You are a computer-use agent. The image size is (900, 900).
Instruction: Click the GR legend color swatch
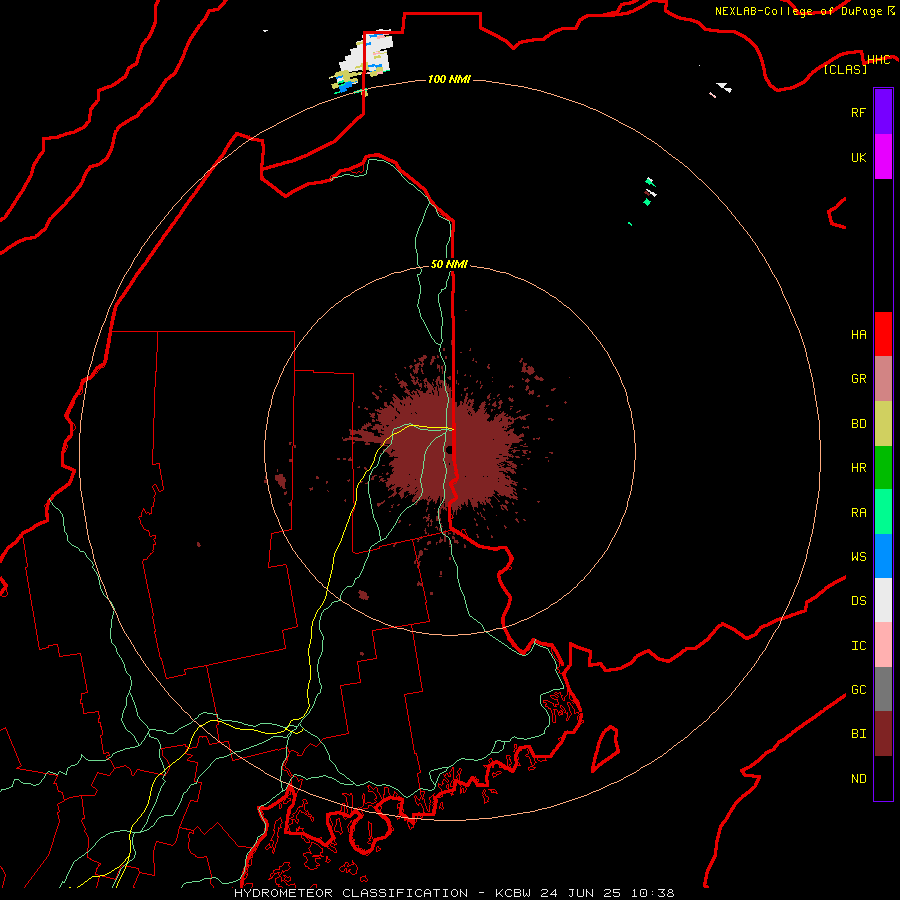(883, 379)
